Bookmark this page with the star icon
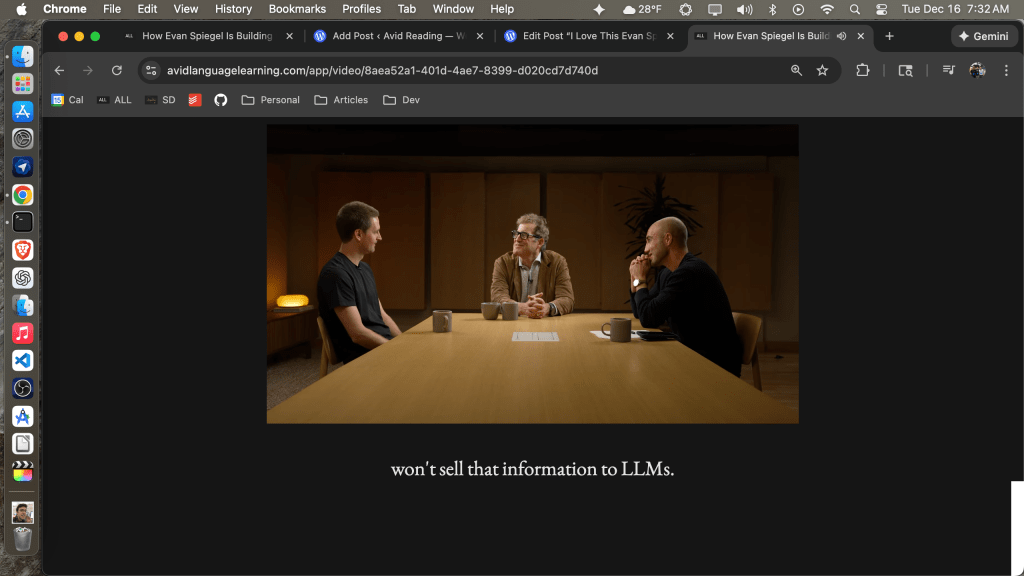The image size is (1024, 576). pyautogui.click(x=822, y=71)
